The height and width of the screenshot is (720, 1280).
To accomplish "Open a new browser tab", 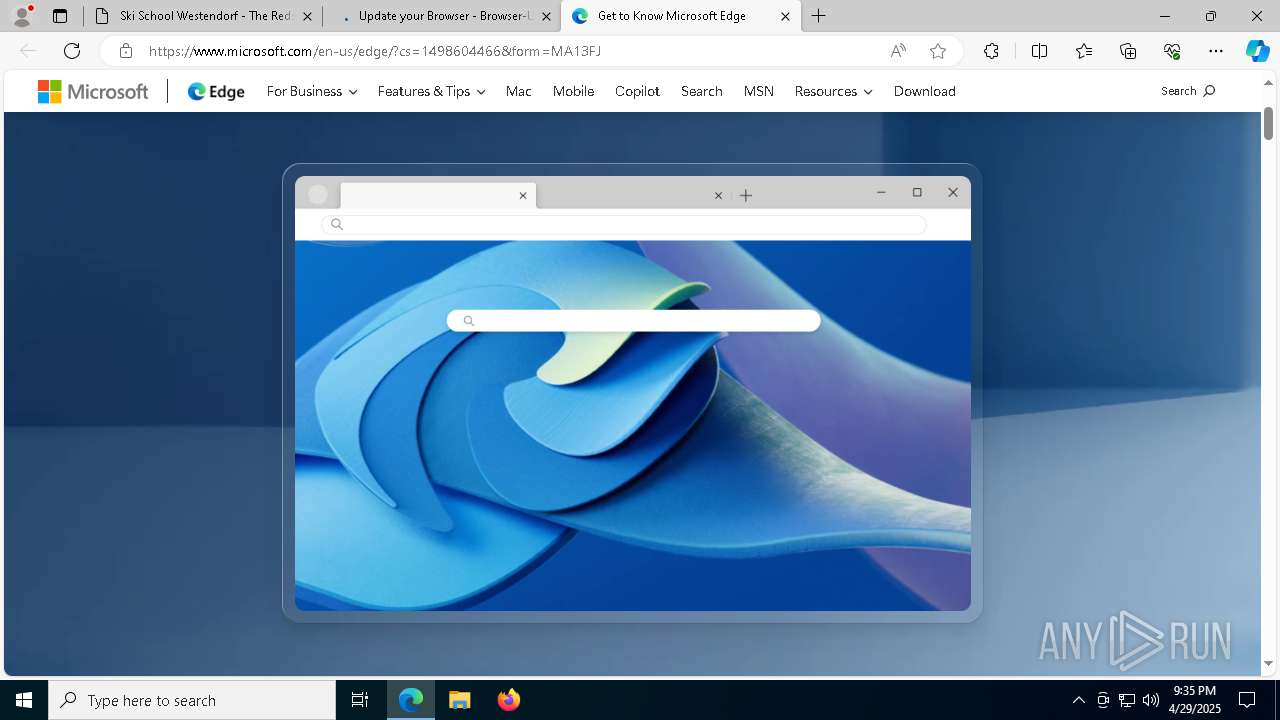I will 819,16.
